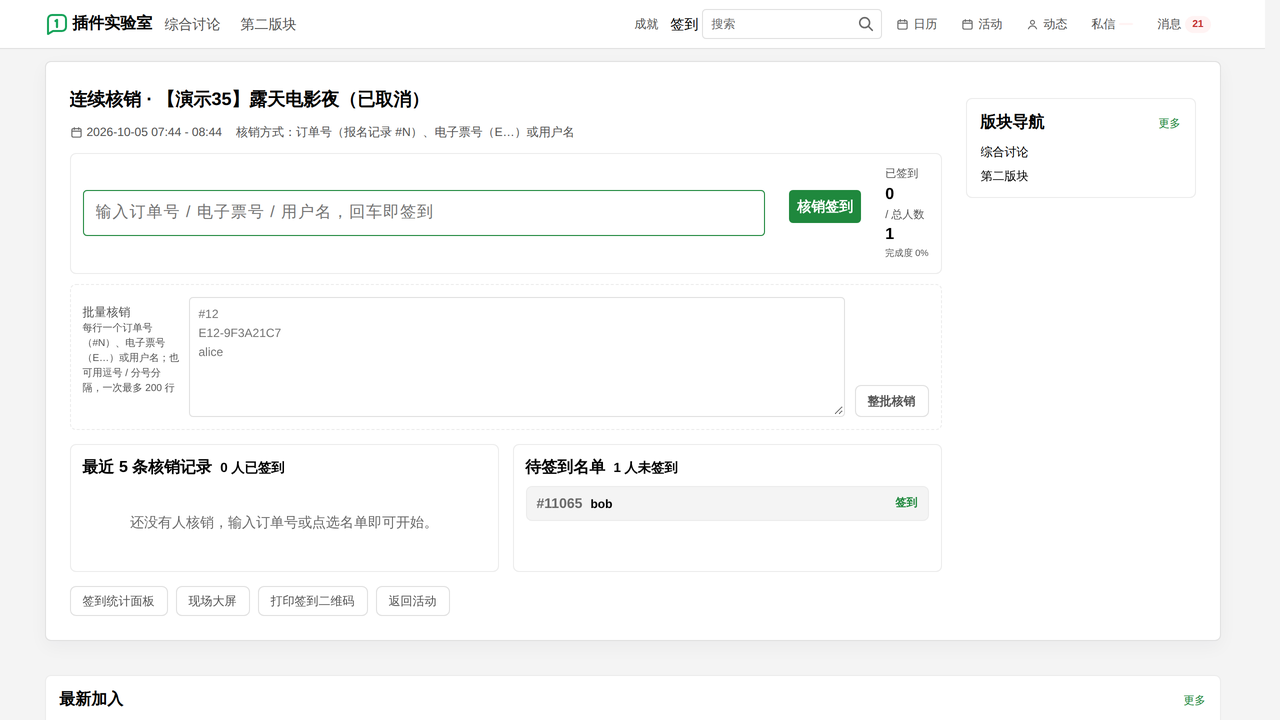Image resolution: width=1280 pixels, height=720 pixels.
Task: Click the 返回活动 button
Action: [413, 601]
